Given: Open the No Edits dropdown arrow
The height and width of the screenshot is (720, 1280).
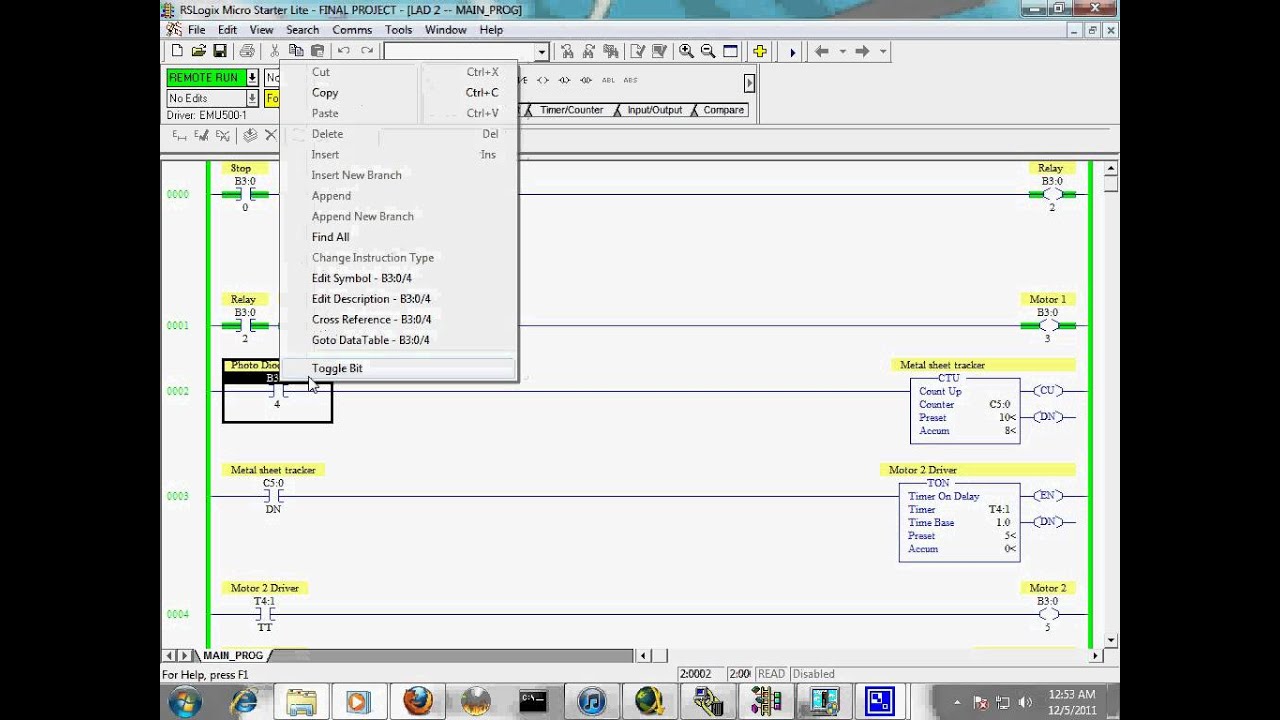Looking at the screenshot, I should [252, 98].
